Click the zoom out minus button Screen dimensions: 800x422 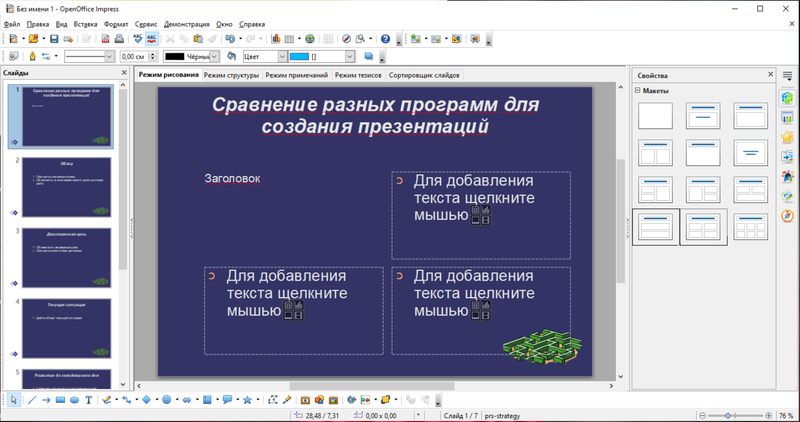tap(703, 415)
